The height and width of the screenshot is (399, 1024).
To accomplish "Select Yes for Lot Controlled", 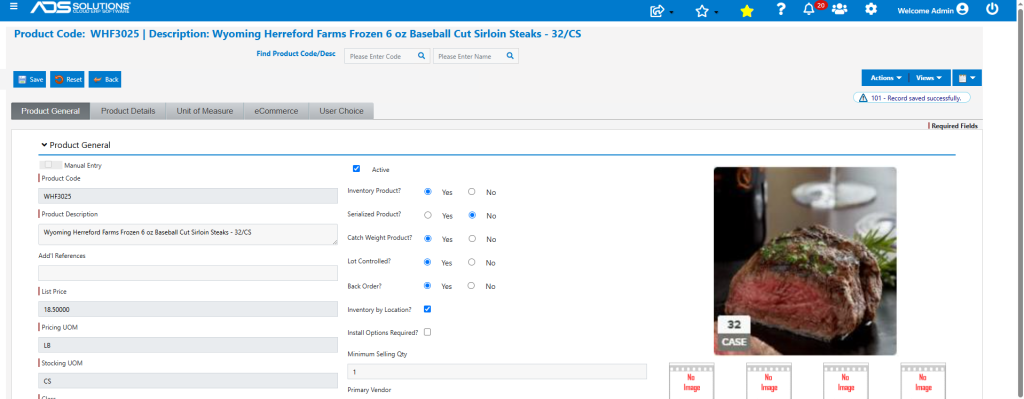I will pos(428,262).
